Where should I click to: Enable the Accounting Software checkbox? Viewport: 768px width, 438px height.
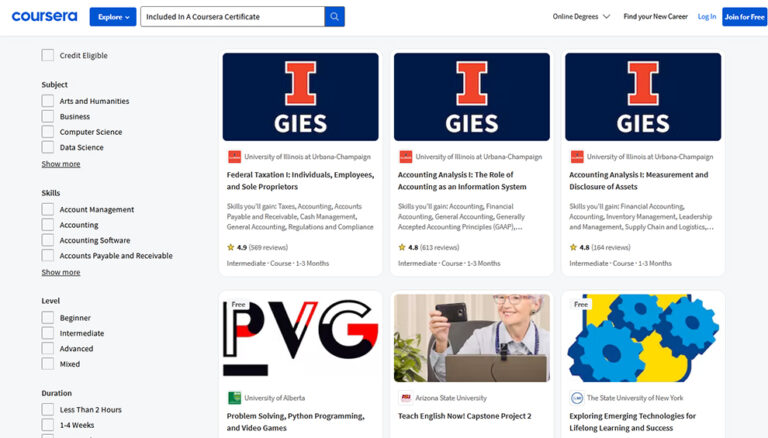tap(48, 240)
